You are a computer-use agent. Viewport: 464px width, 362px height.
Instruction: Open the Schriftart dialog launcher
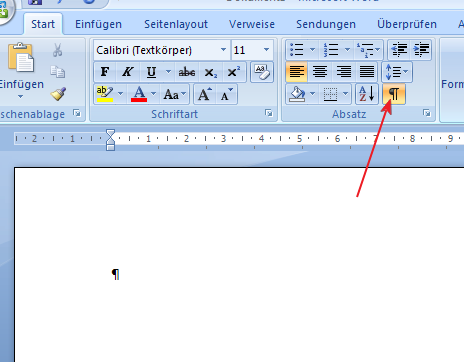(269, 113)
